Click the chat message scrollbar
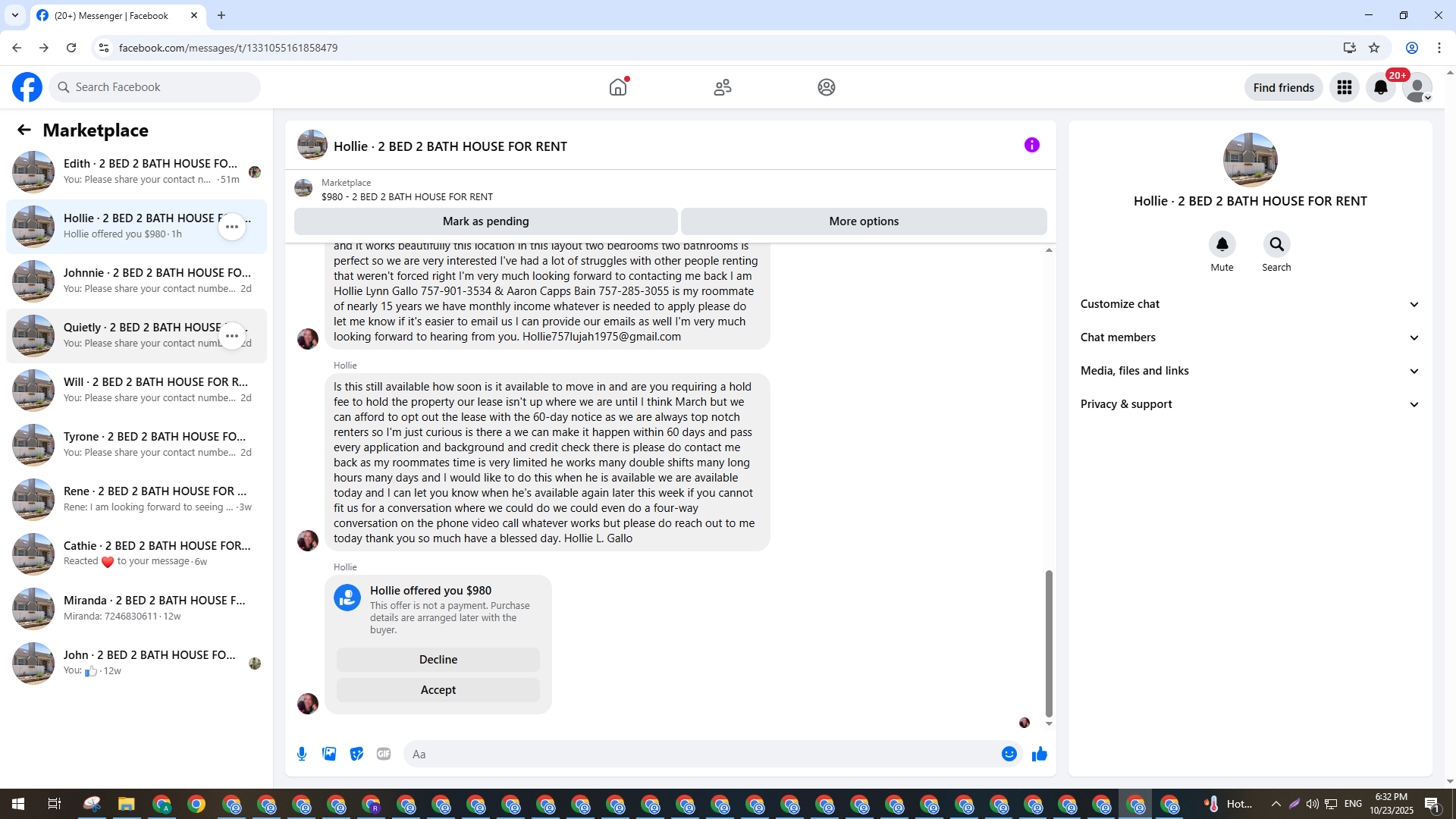 coord(1049,643)
